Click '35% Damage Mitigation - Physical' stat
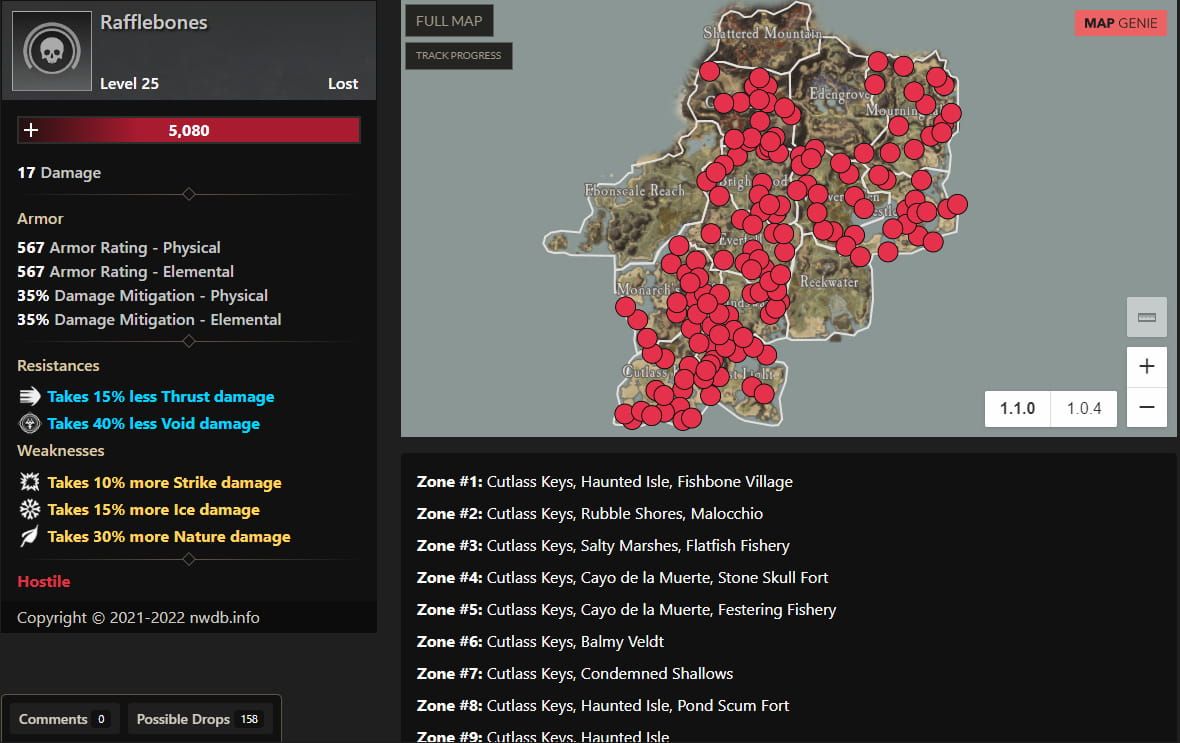The width and height of the screenshot is (1180, 743). [x=142, y=296]
